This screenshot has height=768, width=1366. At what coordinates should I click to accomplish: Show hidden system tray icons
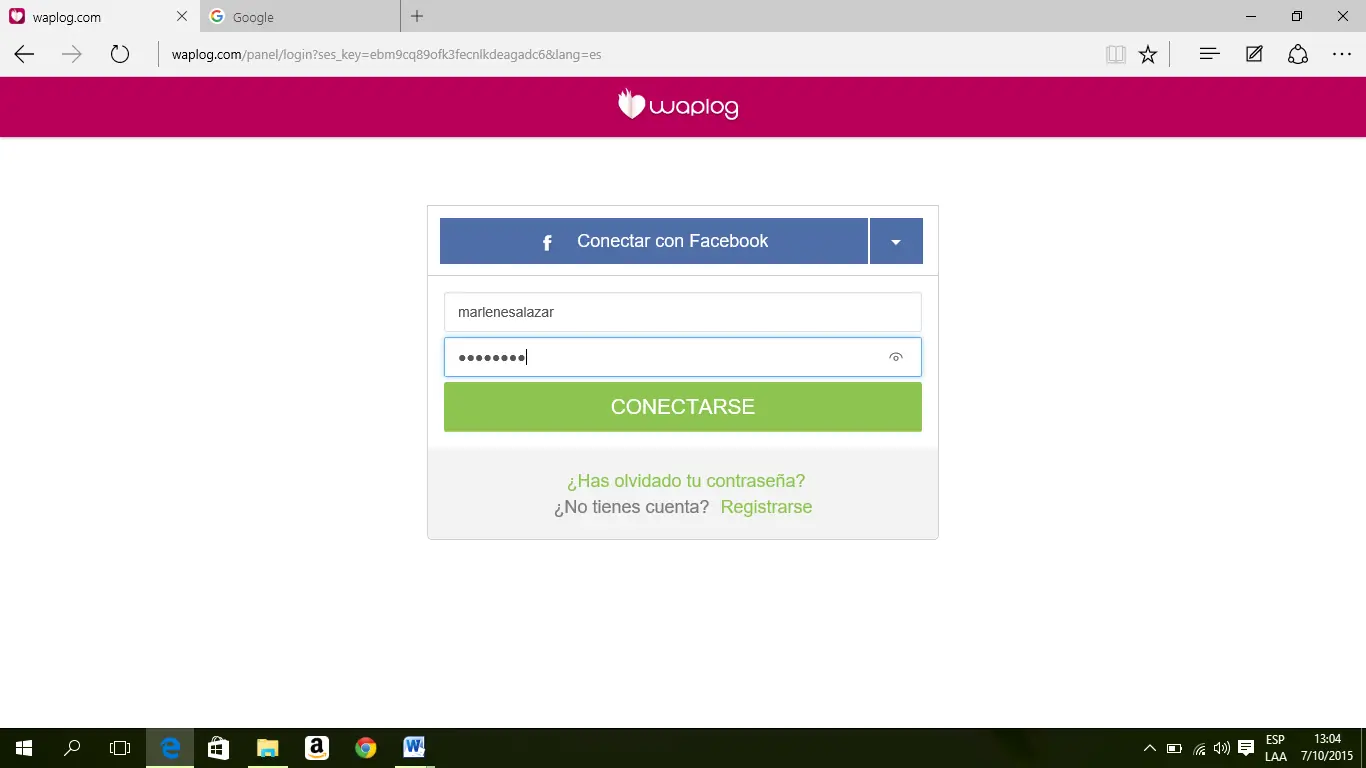1150,748
